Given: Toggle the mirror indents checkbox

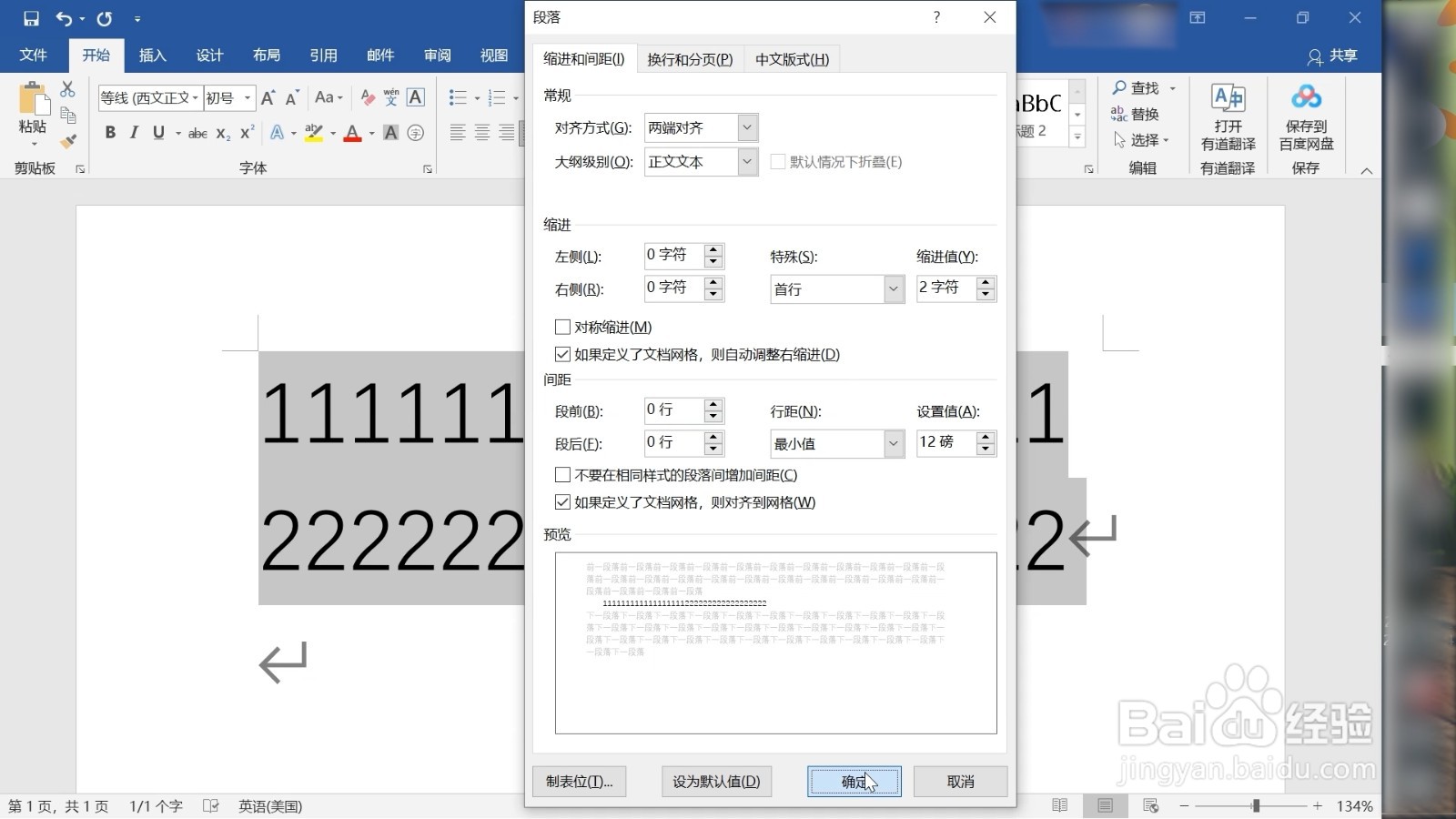Looking at the screenshot, I should 562,327.
